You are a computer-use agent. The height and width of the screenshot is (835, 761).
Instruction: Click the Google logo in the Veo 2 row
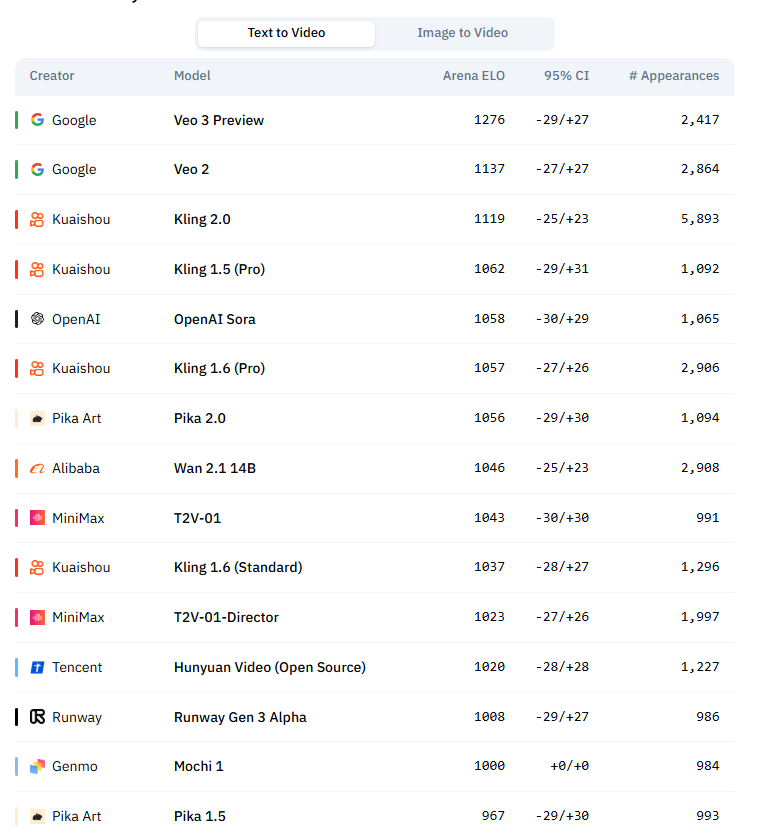coord(37,169)
